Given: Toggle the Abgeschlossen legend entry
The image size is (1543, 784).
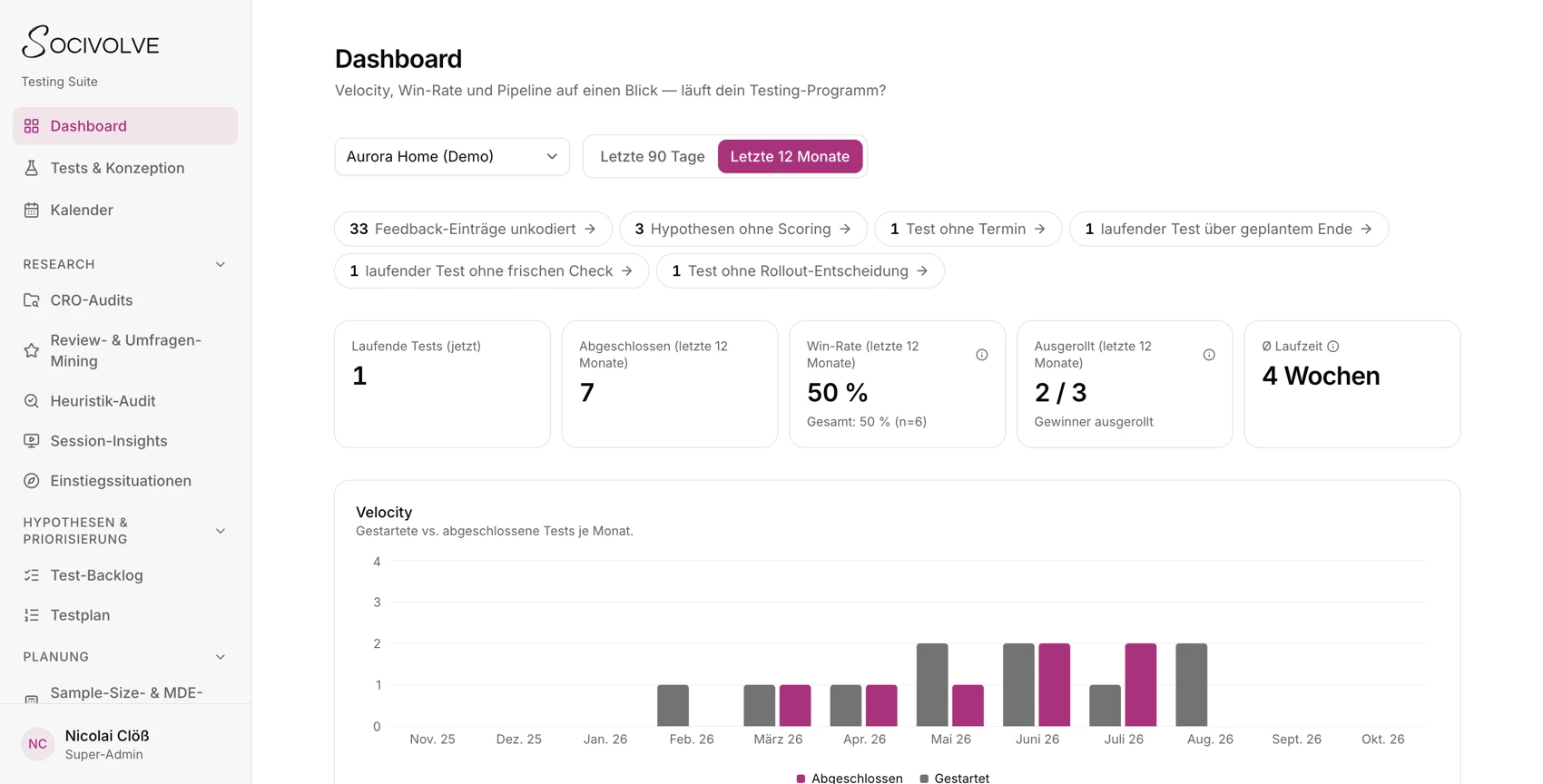Looking at the screenshot, I should click(850, 778).
